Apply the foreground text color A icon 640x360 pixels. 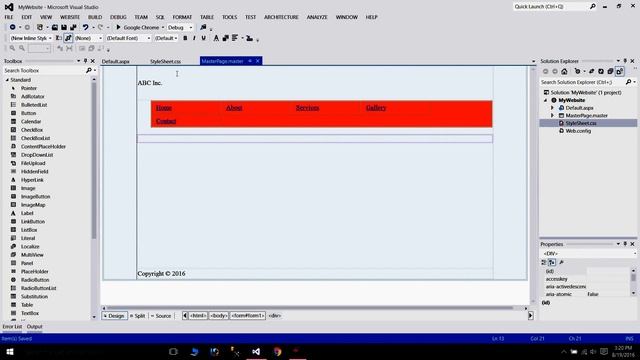216,38
